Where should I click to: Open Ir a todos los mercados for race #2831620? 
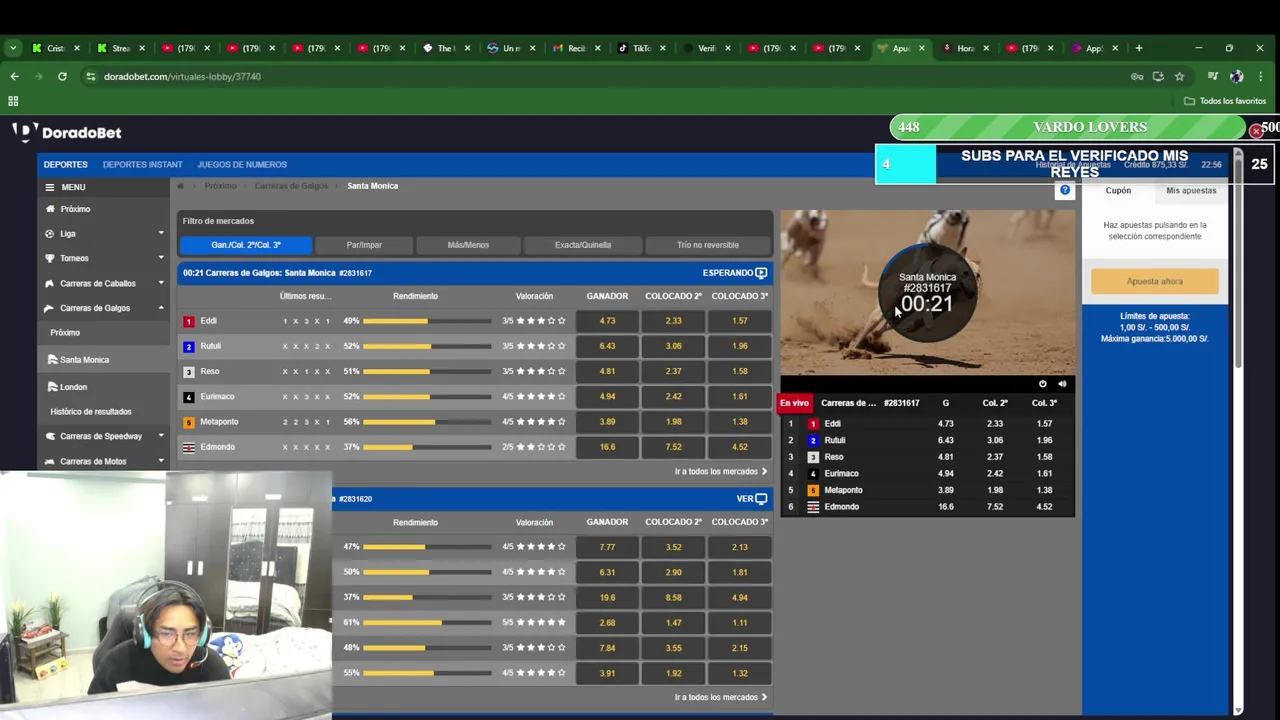(x=721, y=698)
